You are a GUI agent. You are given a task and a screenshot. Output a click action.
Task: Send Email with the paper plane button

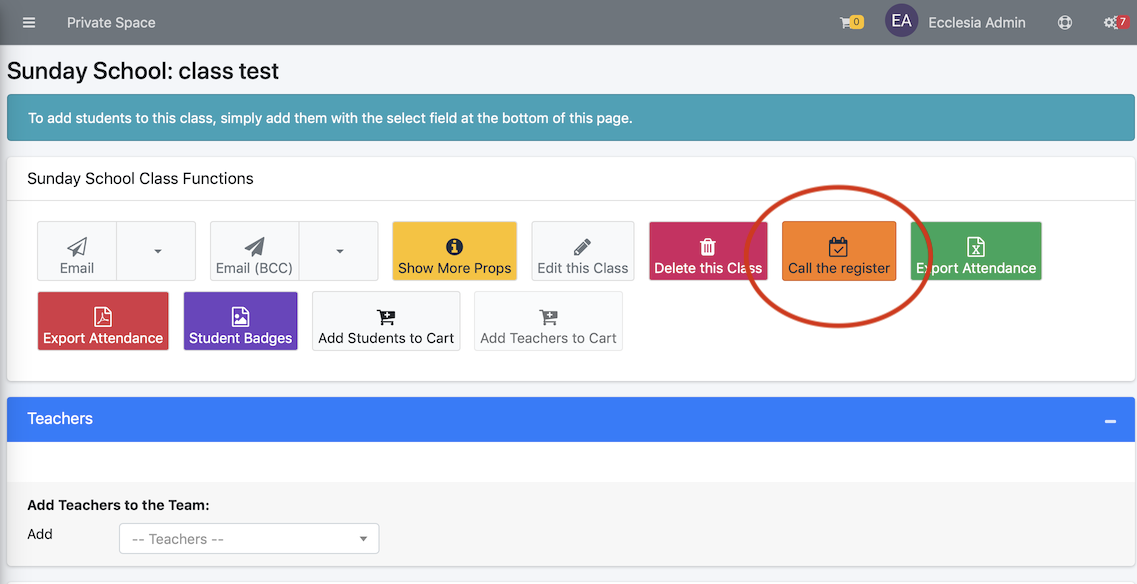tap(77, 251)
